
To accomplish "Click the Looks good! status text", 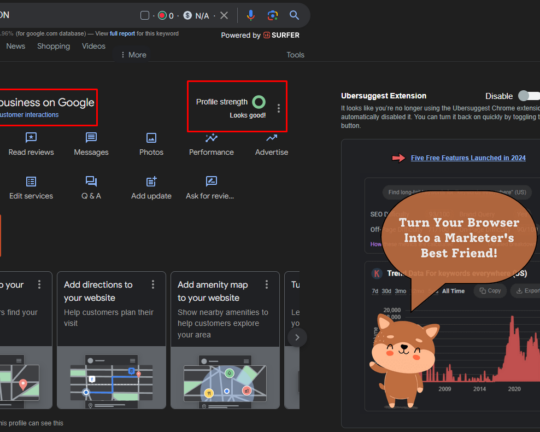I will [248, 115].
